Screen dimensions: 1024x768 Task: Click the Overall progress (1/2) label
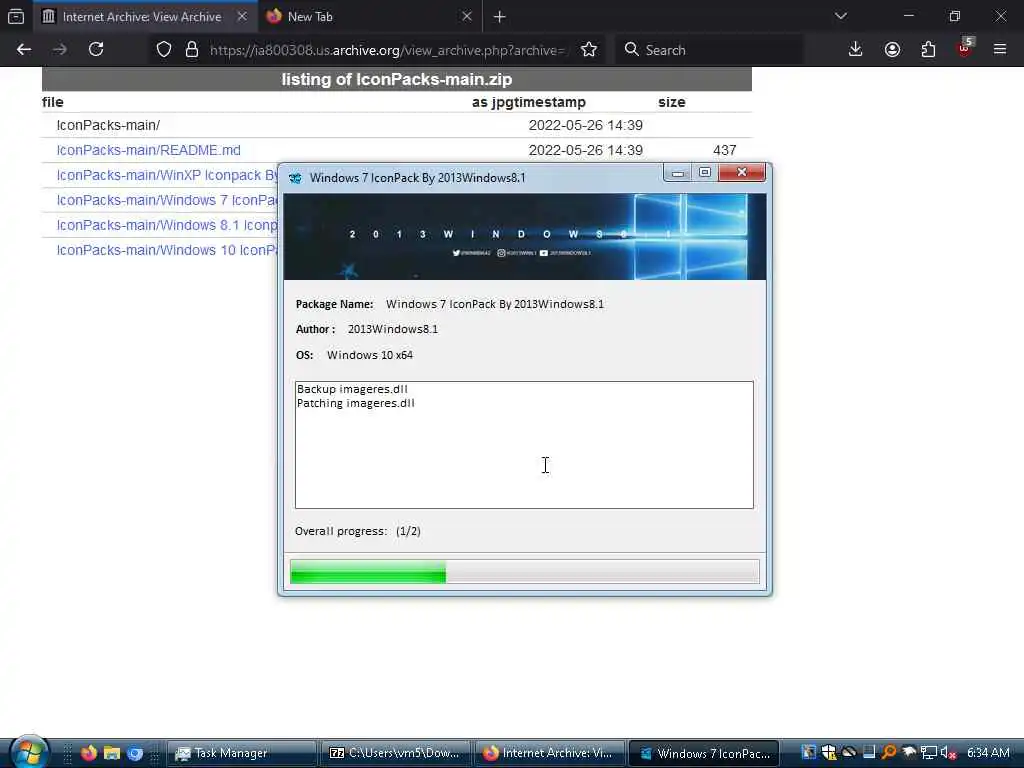point(358,531)
